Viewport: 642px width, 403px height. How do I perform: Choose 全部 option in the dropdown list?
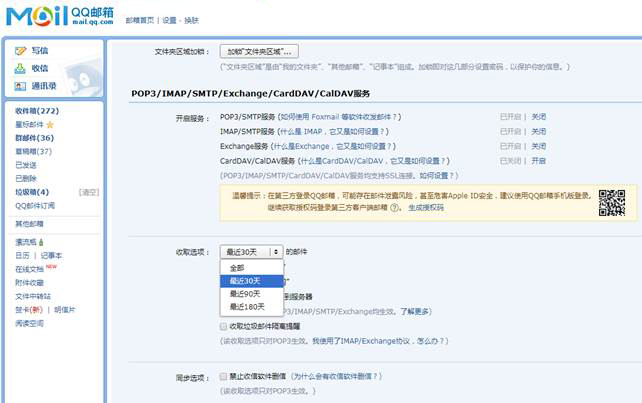(237, 268)
